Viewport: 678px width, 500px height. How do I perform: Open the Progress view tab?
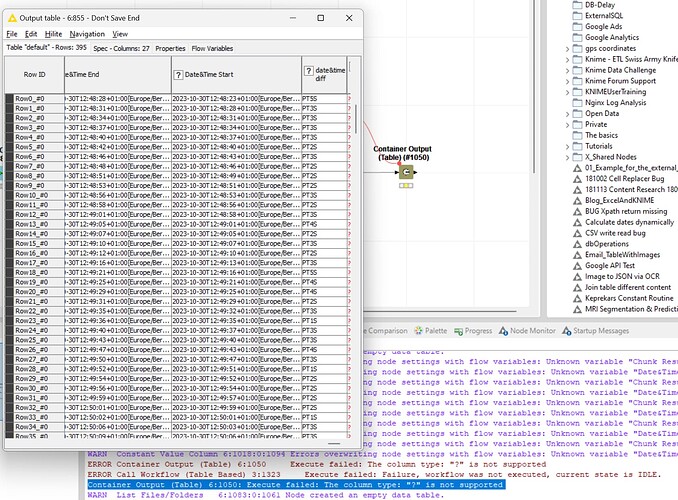[x=473, y=331]
